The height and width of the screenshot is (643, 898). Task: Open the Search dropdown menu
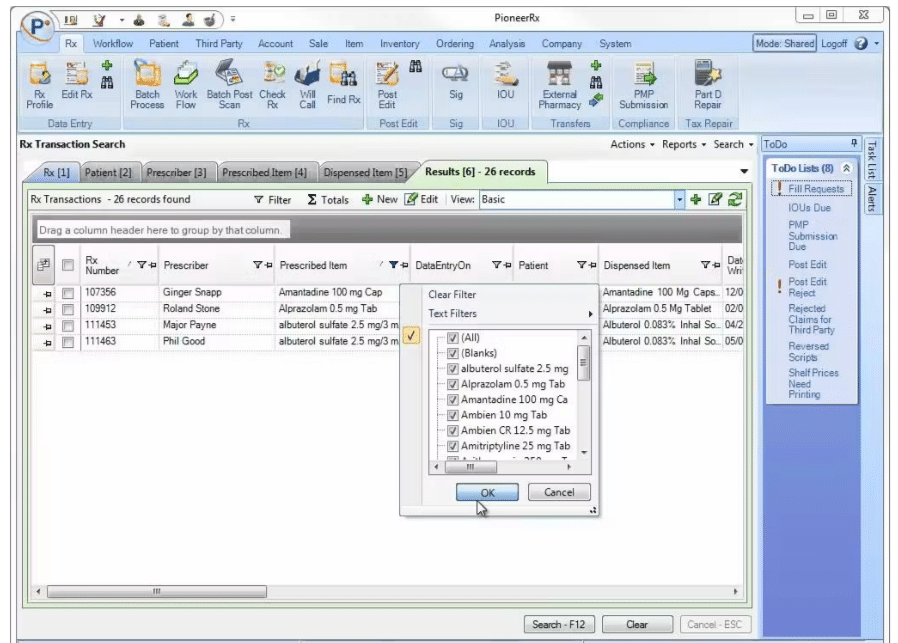click(x=733, y=144)
